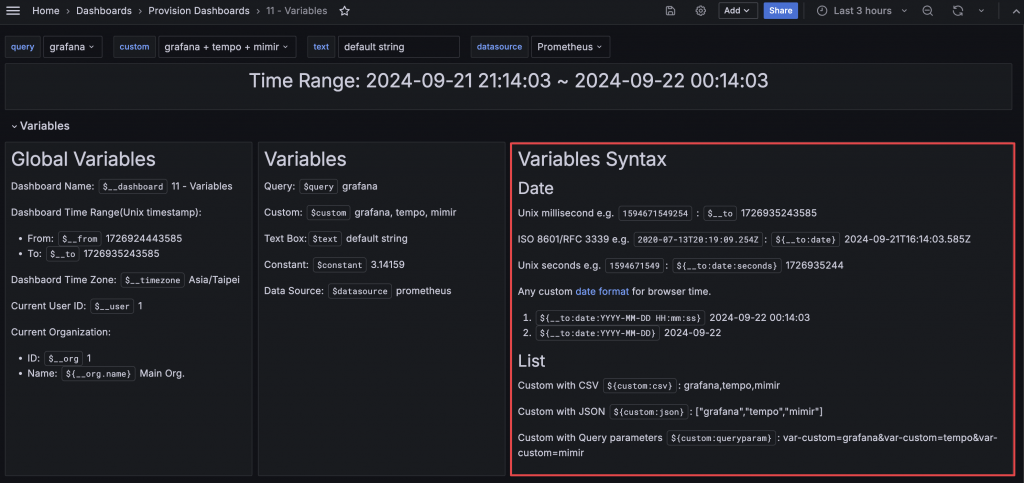This screenshot has width=1024, height=483.
Task: Open the refresh interval dropdown arrow
Action: click(981, 10)
